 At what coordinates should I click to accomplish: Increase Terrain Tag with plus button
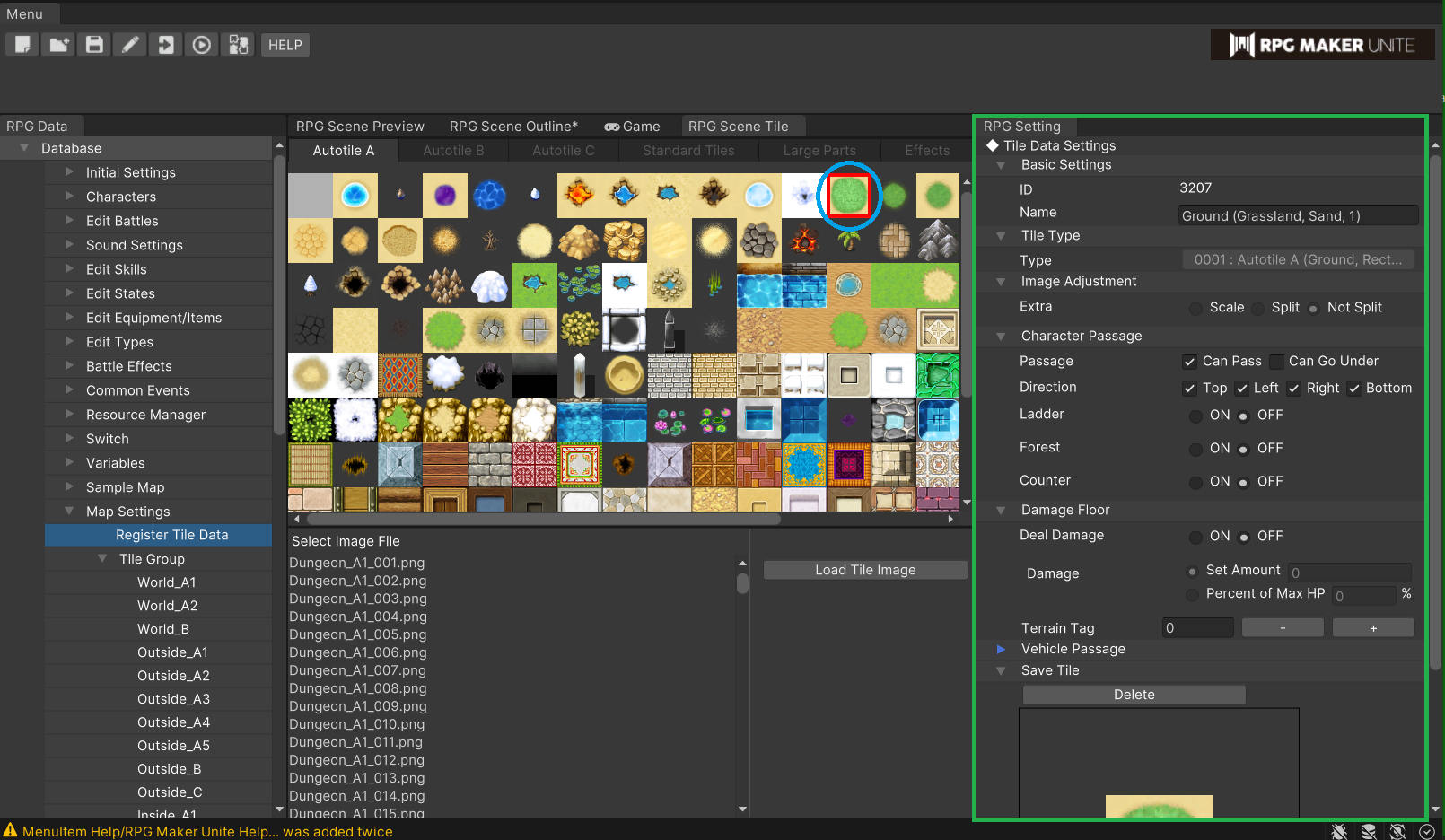click(1373, 627)
